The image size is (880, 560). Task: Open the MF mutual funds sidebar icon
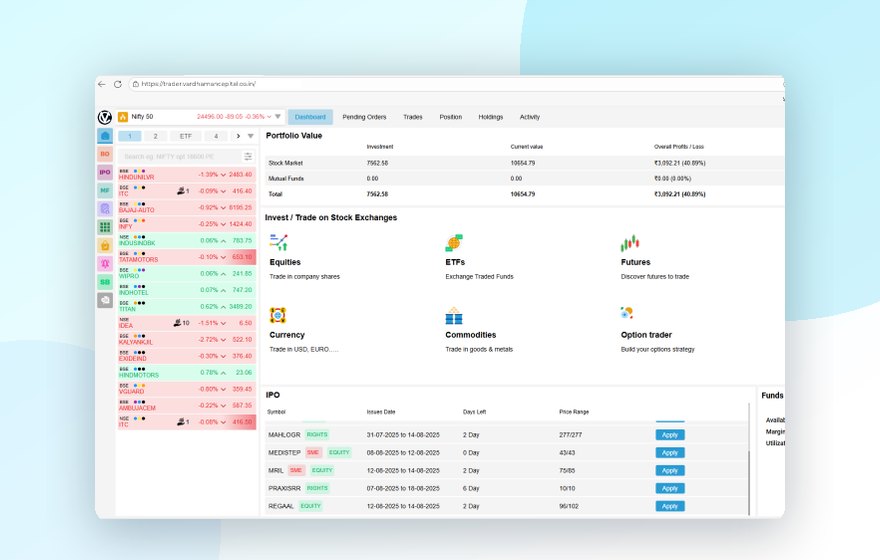tap(105, 191)
